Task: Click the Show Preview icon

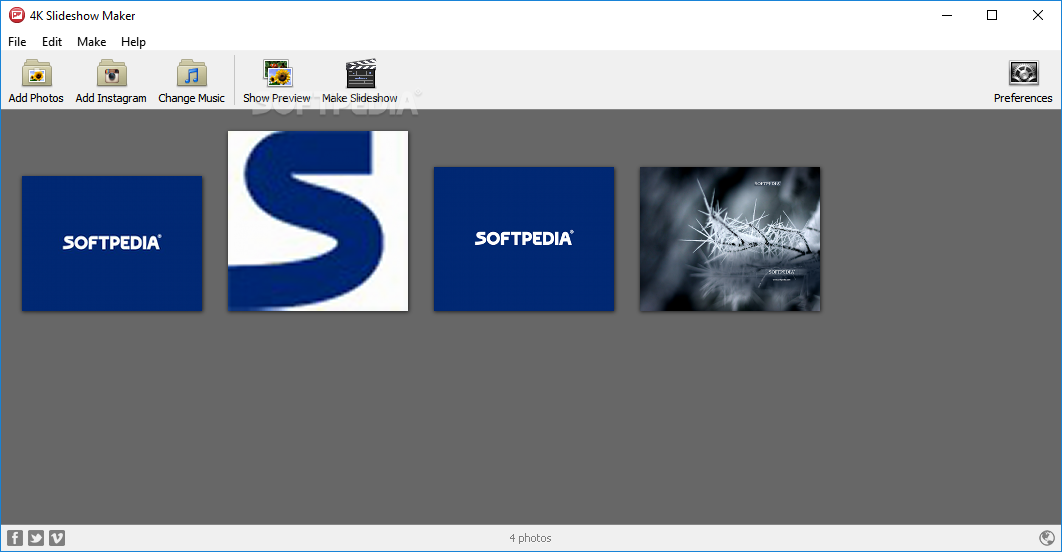Action: point(277,73)
